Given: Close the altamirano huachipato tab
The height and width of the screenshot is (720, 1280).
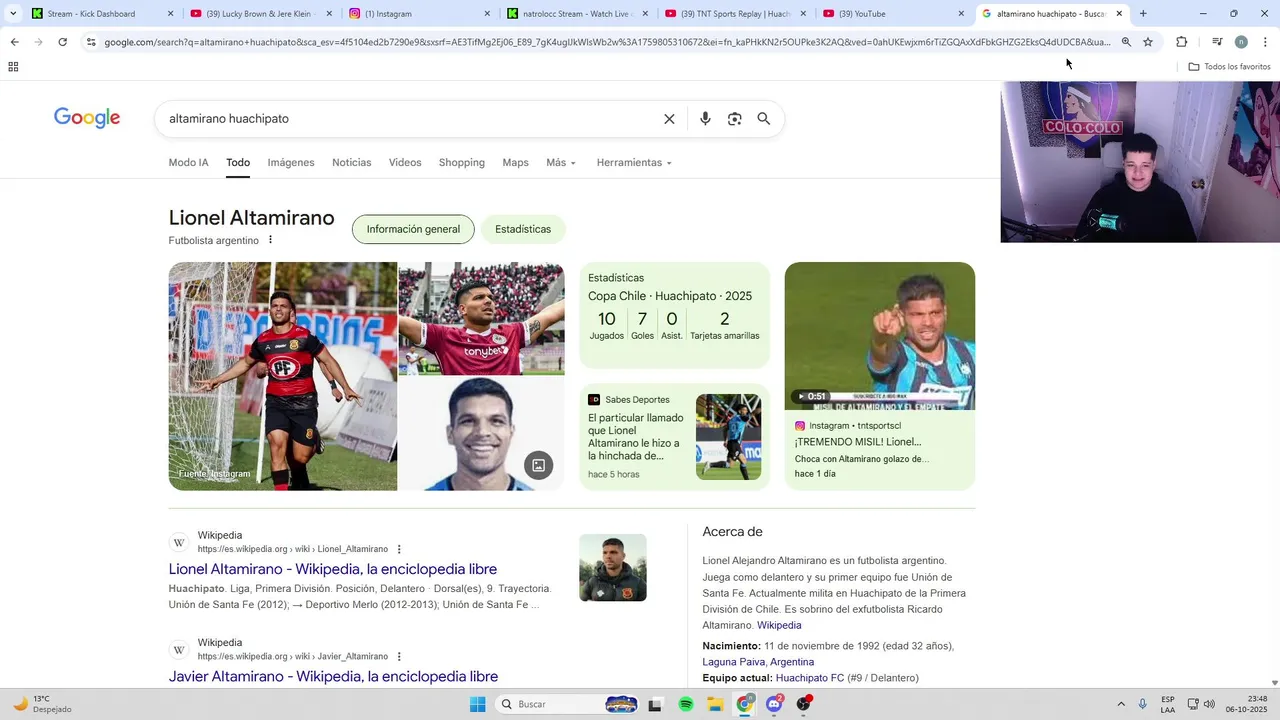Looking at the screenshot, I should pyautogui.click(x=1119, y=14).
